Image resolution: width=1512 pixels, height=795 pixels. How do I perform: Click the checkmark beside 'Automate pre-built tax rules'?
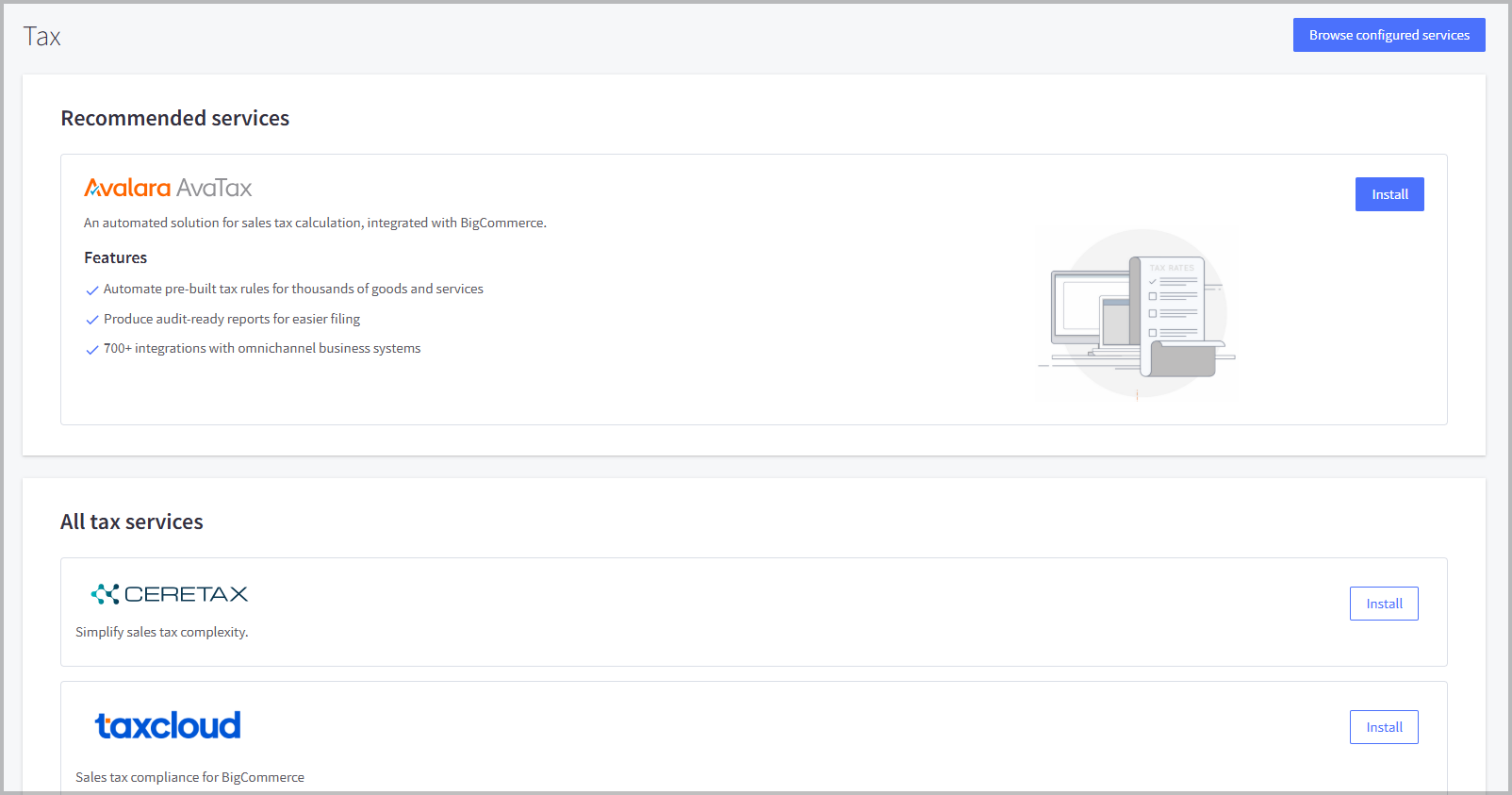(92, 290)
